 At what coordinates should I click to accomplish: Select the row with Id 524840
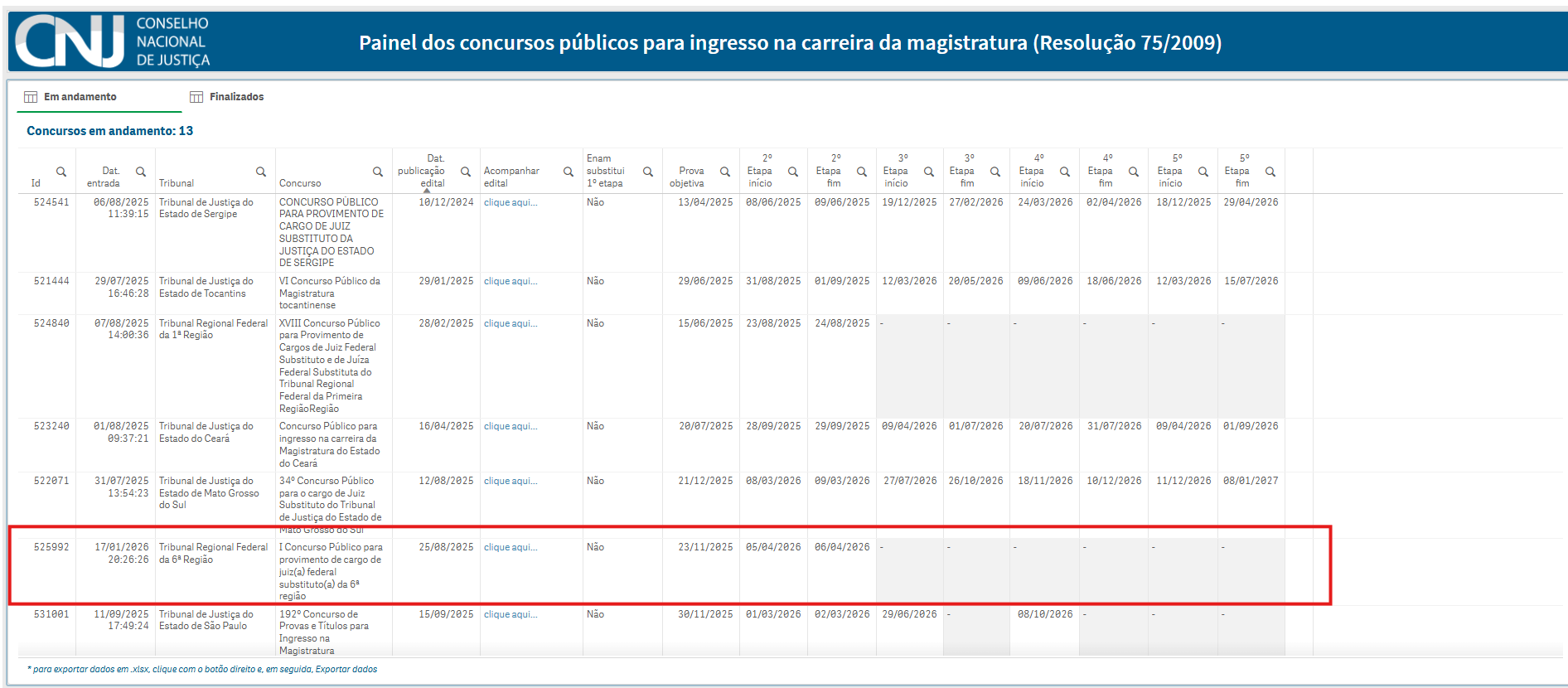click(x=51, y=323)
